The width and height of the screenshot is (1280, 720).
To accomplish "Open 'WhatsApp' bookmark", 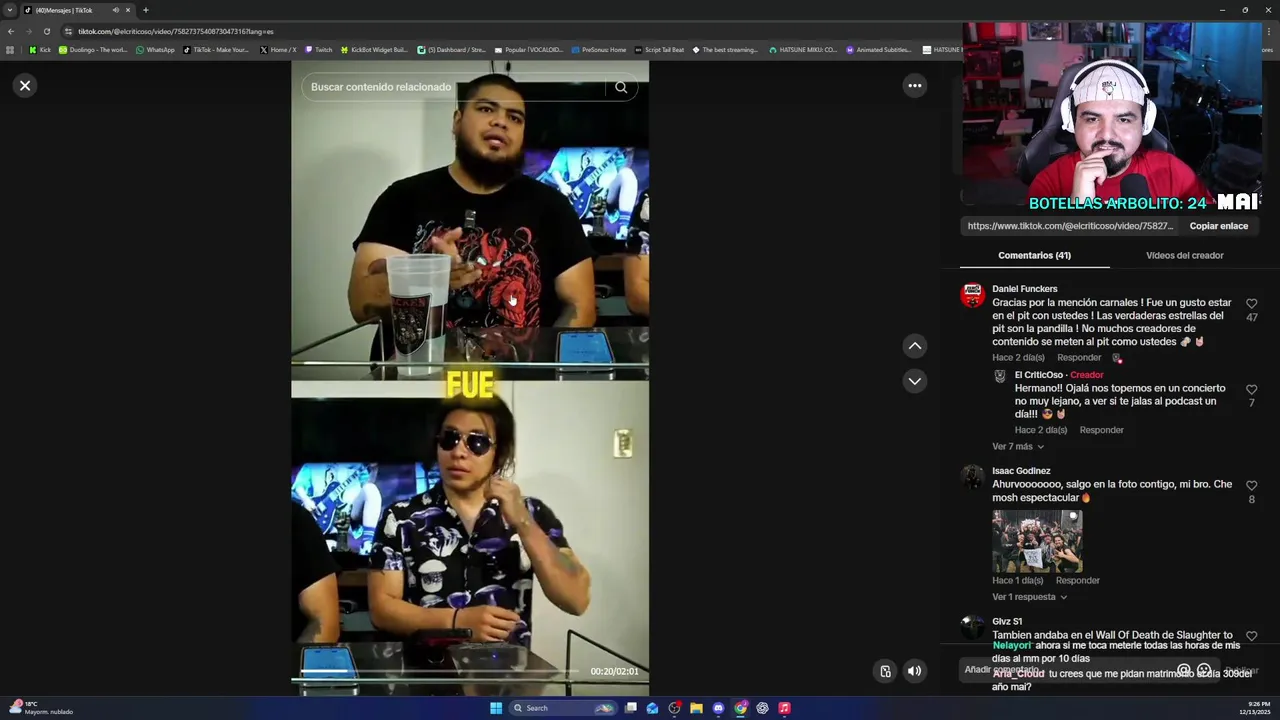I will (155, 49).
